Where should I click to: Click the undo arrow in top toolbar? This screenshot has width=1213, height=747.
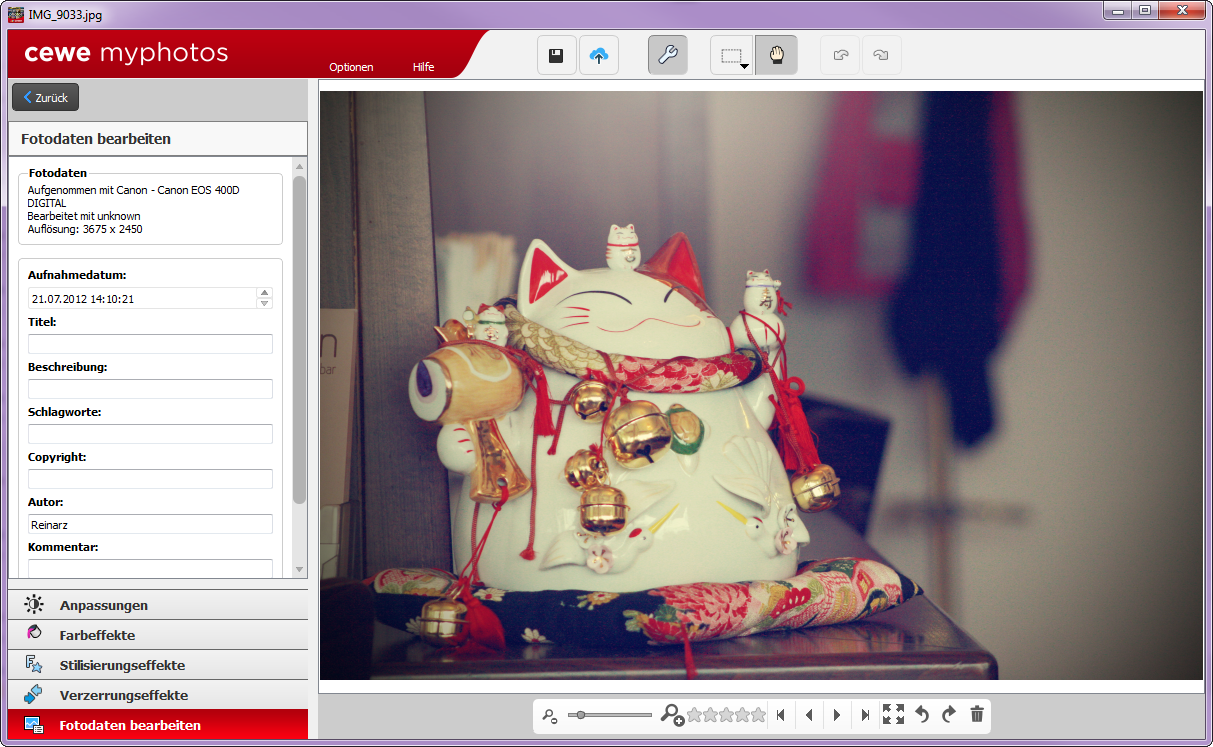[840, 56]
